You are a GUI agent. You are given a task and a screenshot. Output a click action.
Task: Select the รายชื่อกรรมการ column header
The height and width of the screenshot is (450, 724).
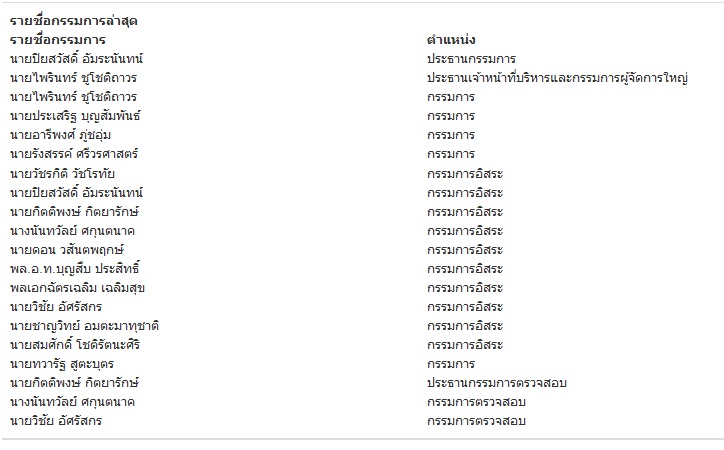[58, 40]
